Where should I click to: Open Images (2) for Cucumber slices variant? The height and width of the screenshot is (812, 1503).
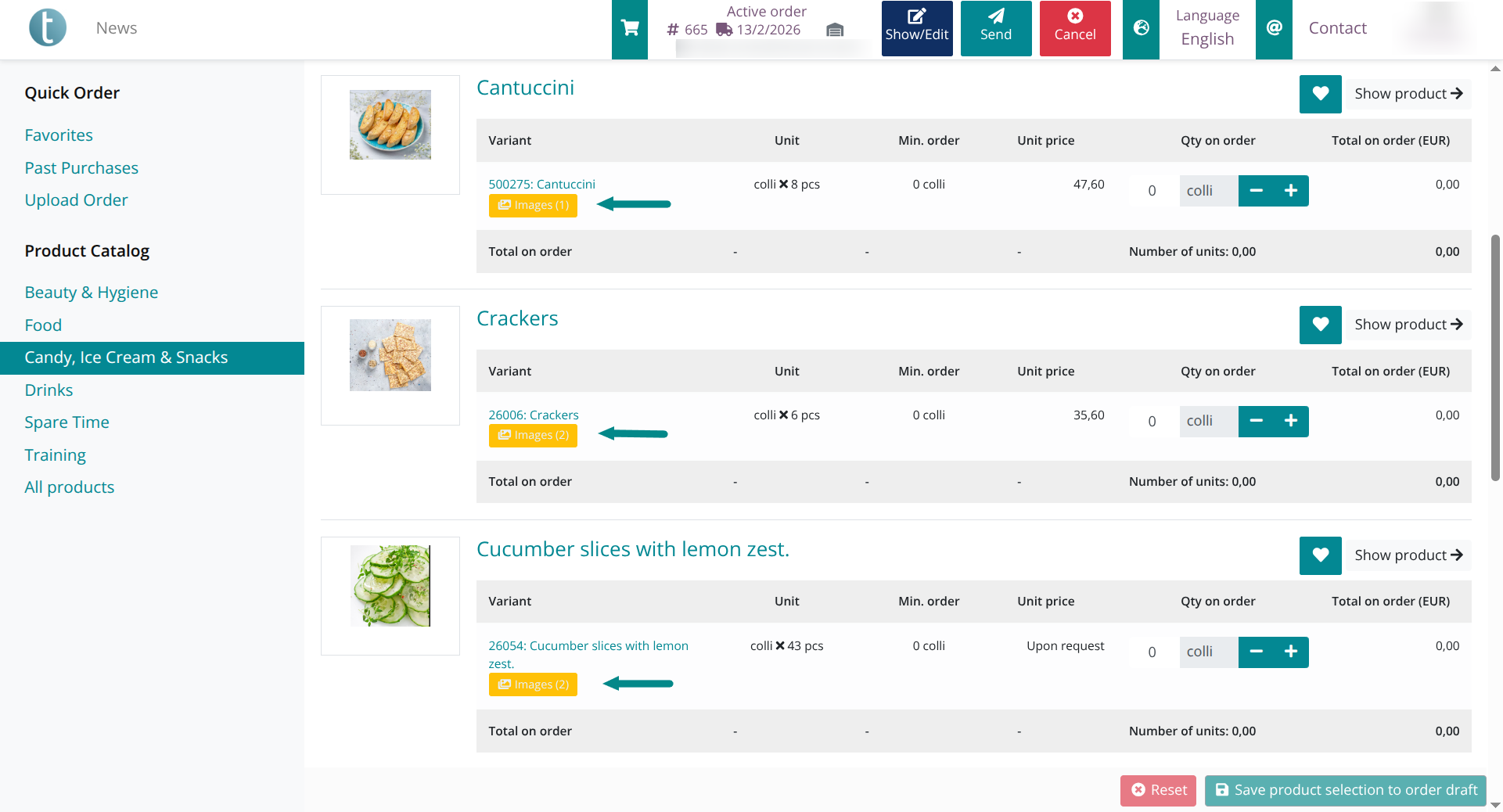533,684
